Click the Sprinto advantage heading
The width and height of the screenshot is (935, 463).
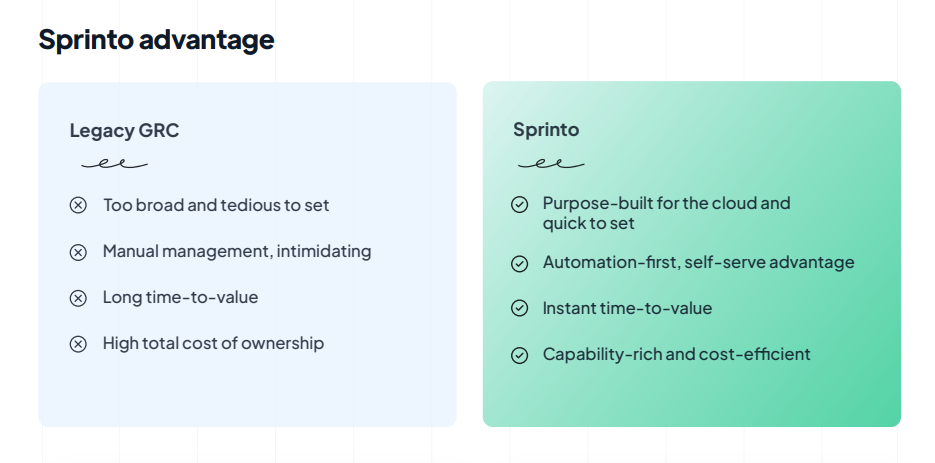point(156,39)
